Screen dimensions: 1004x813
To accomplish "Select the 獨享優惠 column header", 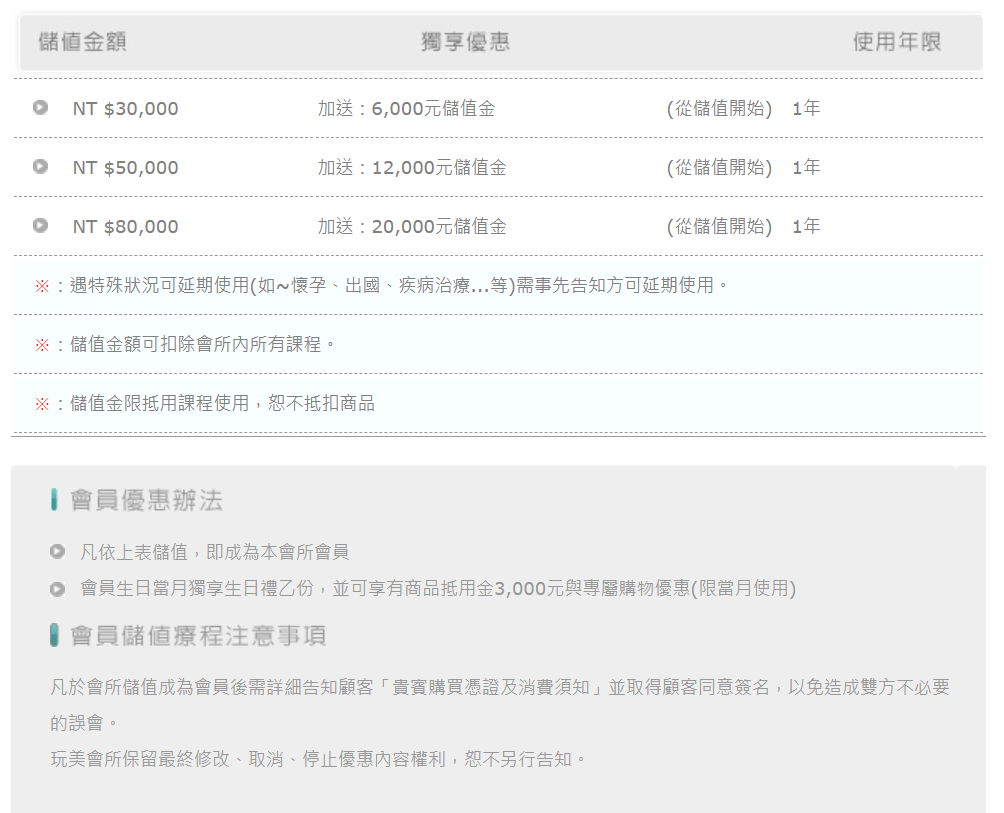I will 466,42.
